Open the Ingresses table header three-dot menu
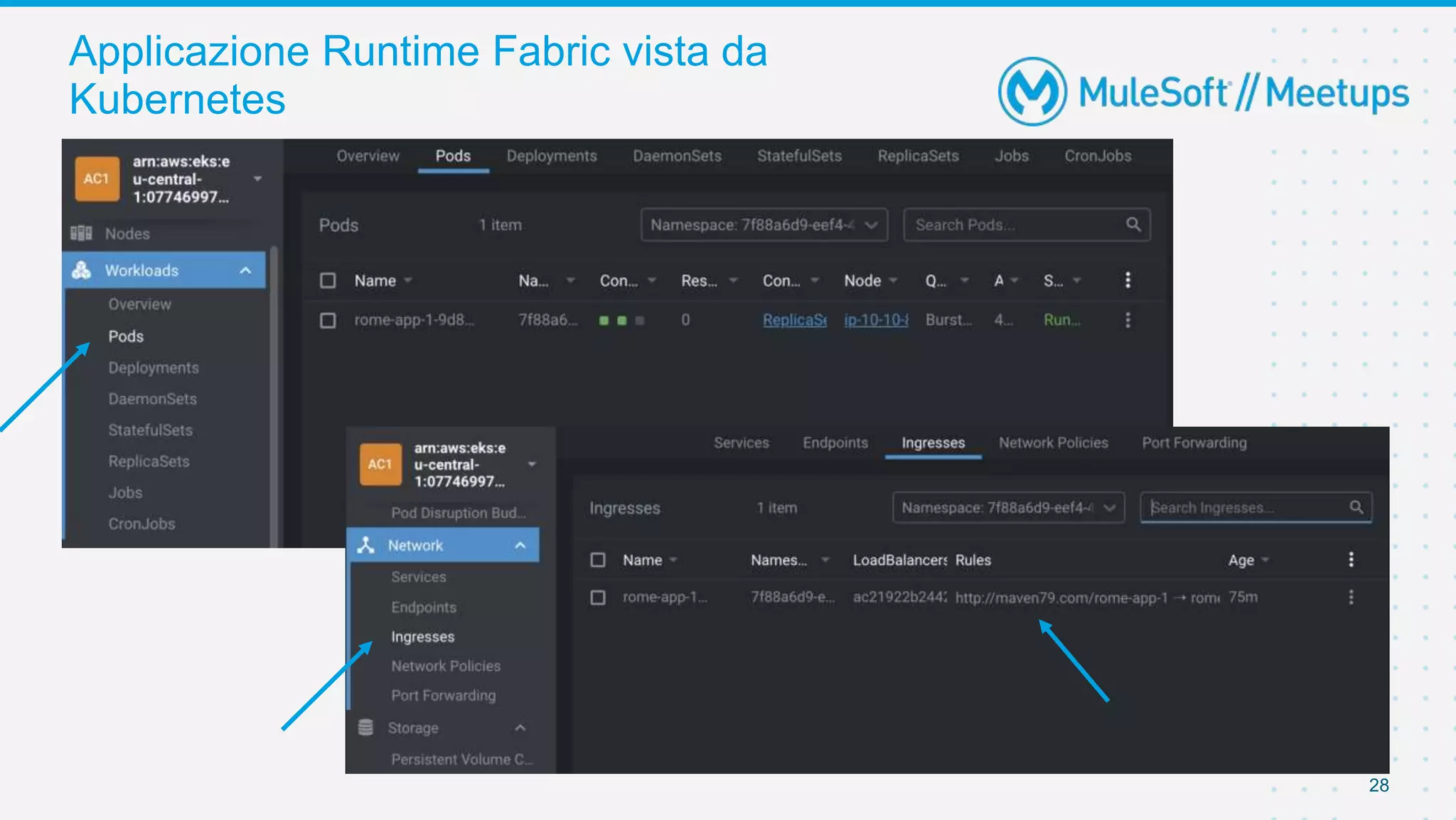 tap(1351, 560)
